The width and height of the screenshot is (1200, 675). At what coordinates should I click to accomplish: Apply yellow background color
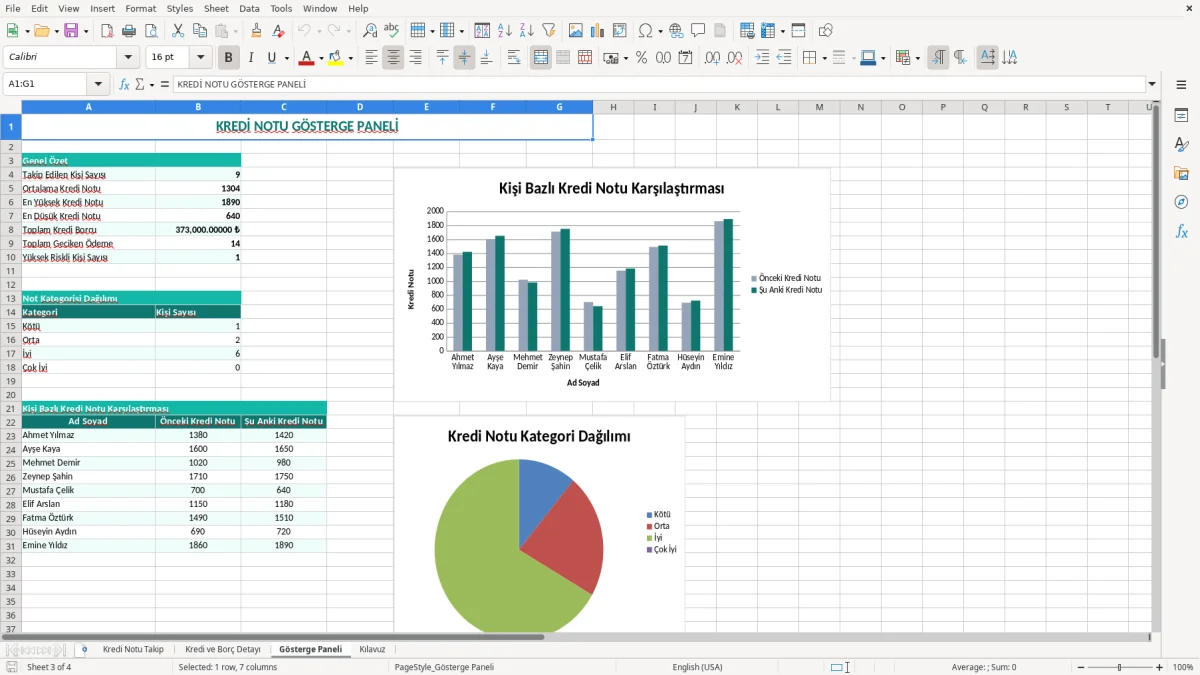coord(336,58)
